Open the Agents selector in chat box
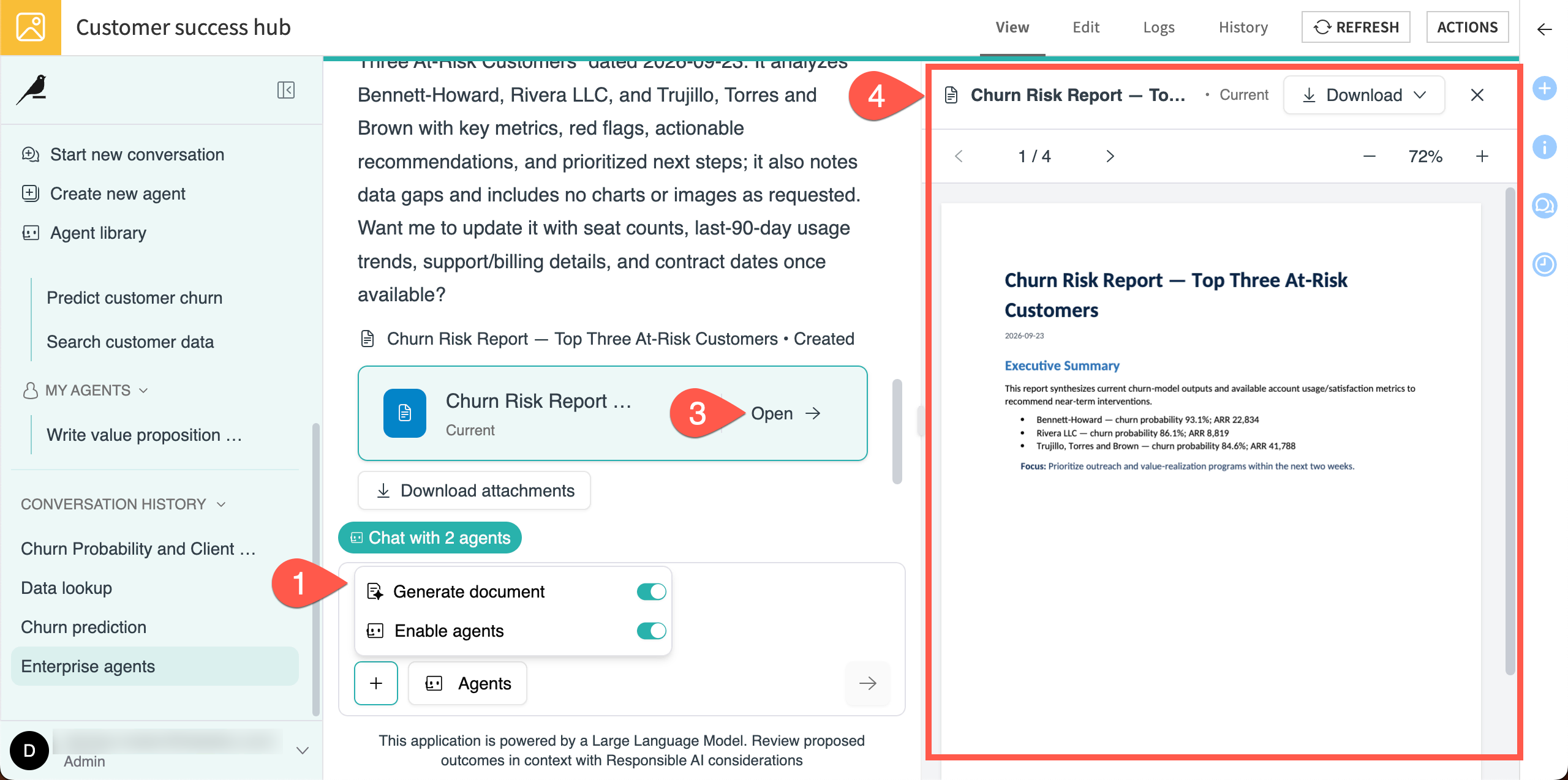This screenshot has height=780, width=1568. 467,683
